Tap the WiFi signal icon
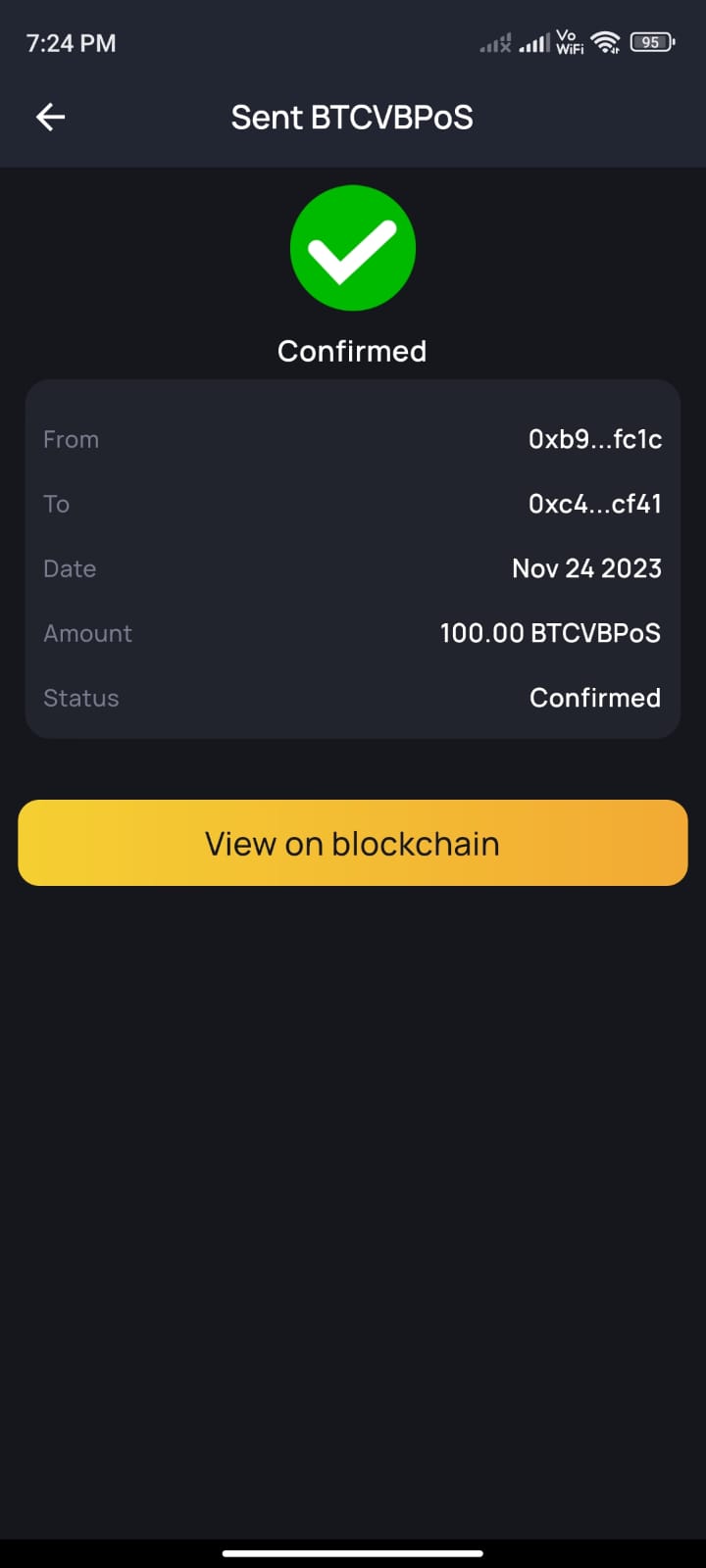Image resolution: width=706 pixels, height=1568 pixels. (x=606, y=42)
